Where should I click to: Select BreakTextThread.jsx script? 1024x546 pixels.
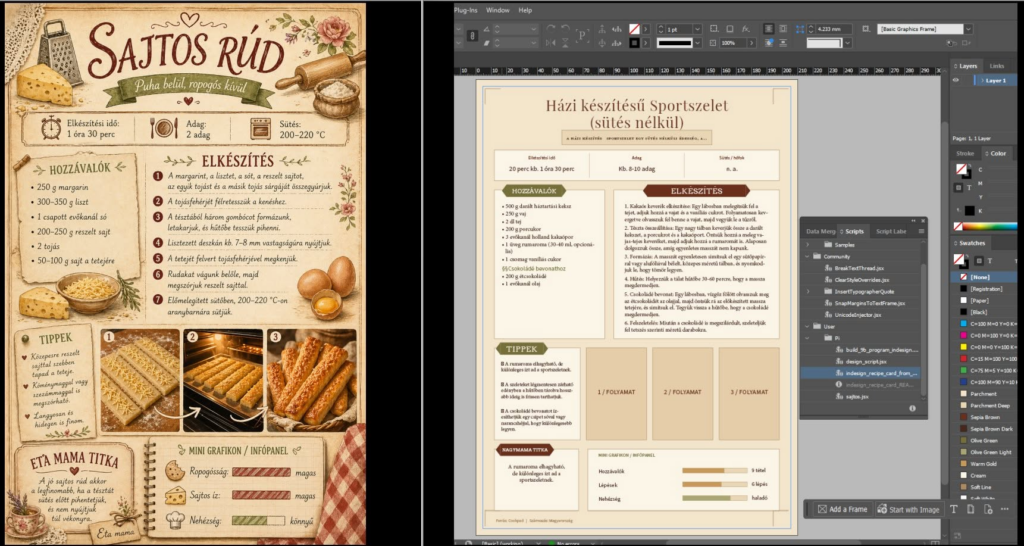tap(859, 268)
